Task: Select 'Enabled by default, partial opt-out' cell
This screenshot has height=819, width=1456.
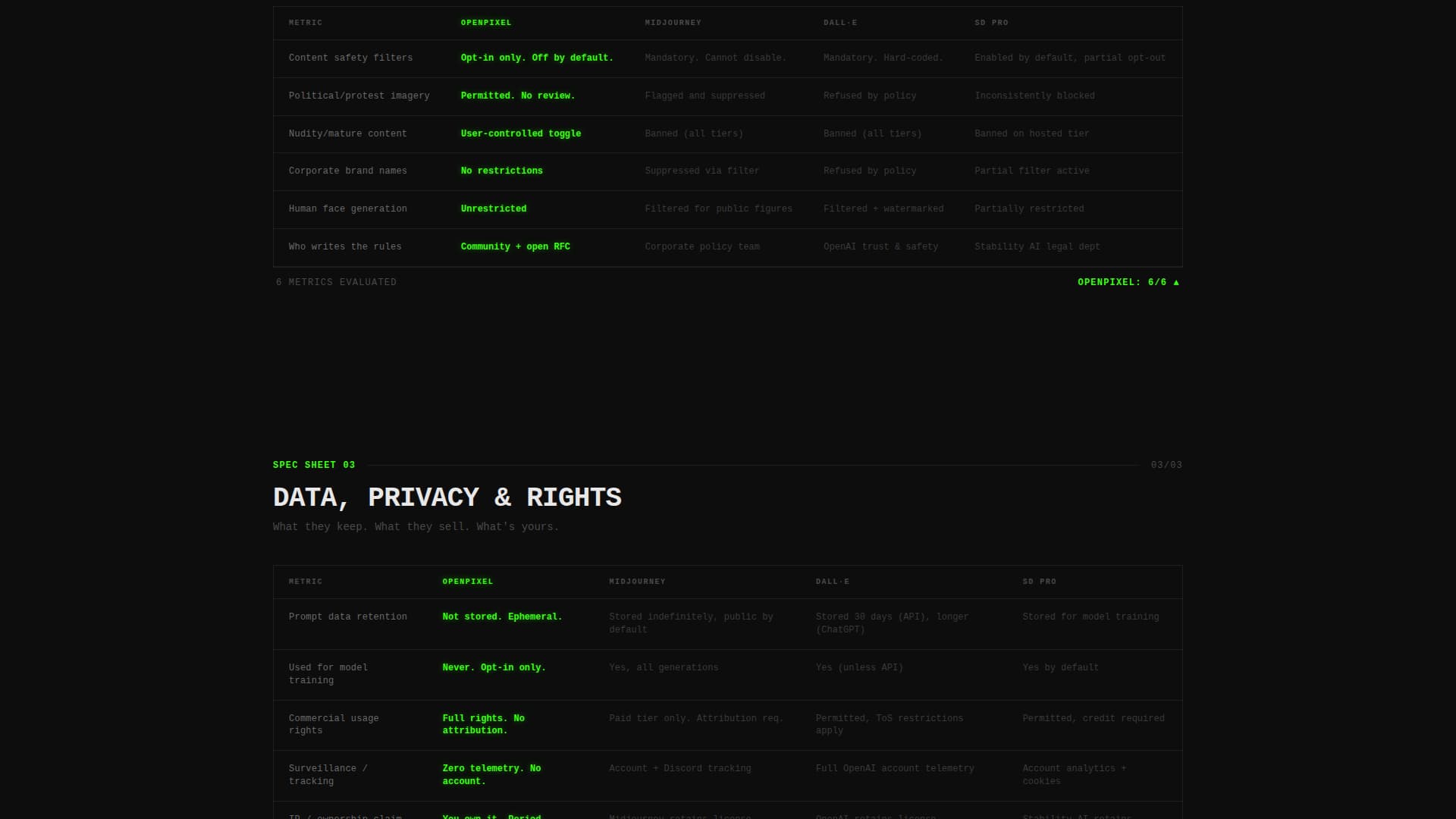Action: 1070,58
